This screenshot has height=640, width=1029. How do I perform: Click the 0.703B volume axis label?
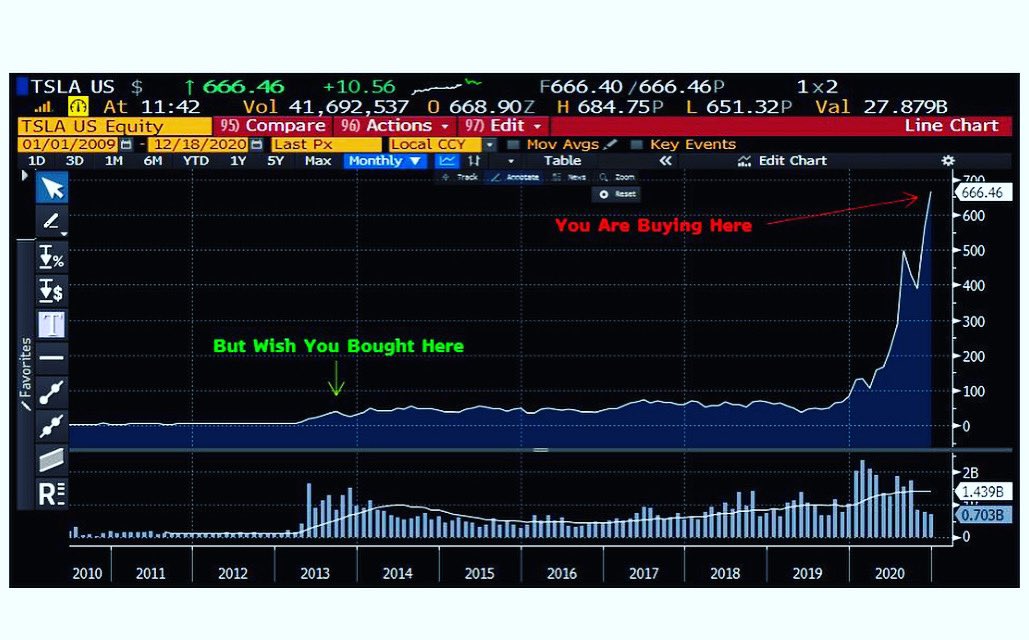click(x=982, y=515)
